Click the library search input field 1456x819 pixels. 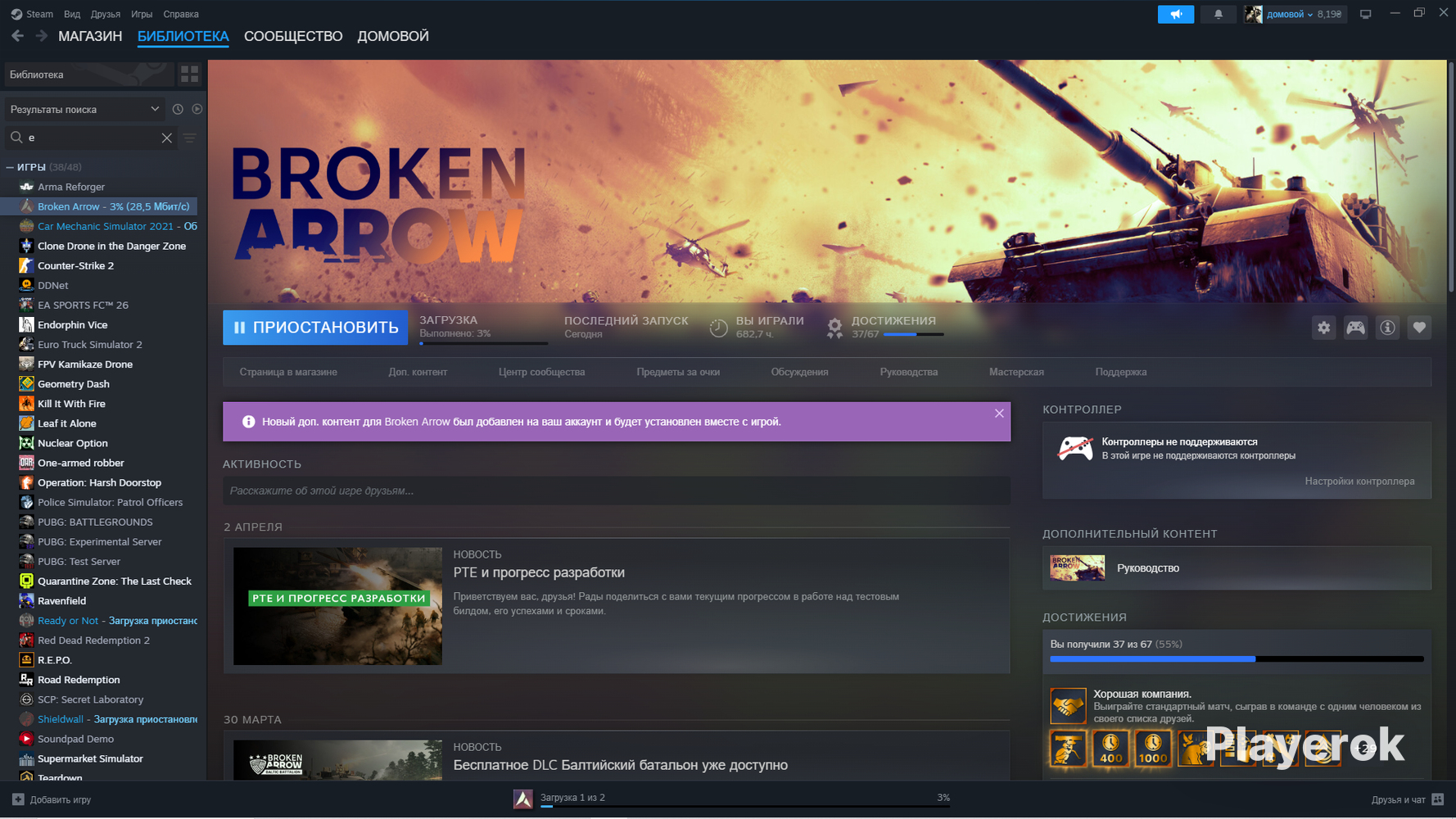click(90, 138)
